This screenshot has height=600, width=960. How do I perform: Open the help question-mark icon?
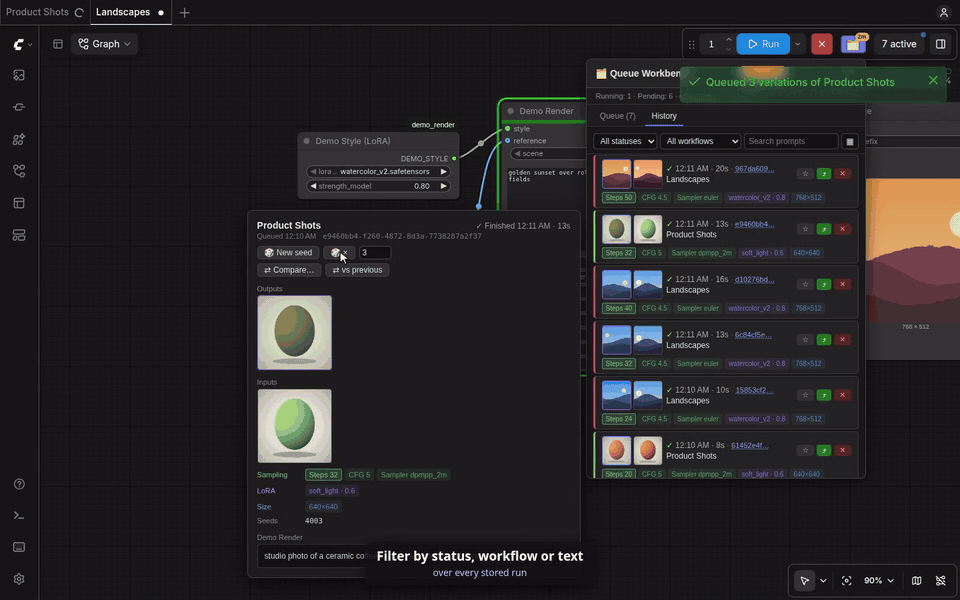pyautogui.click(x=19, y=484)
